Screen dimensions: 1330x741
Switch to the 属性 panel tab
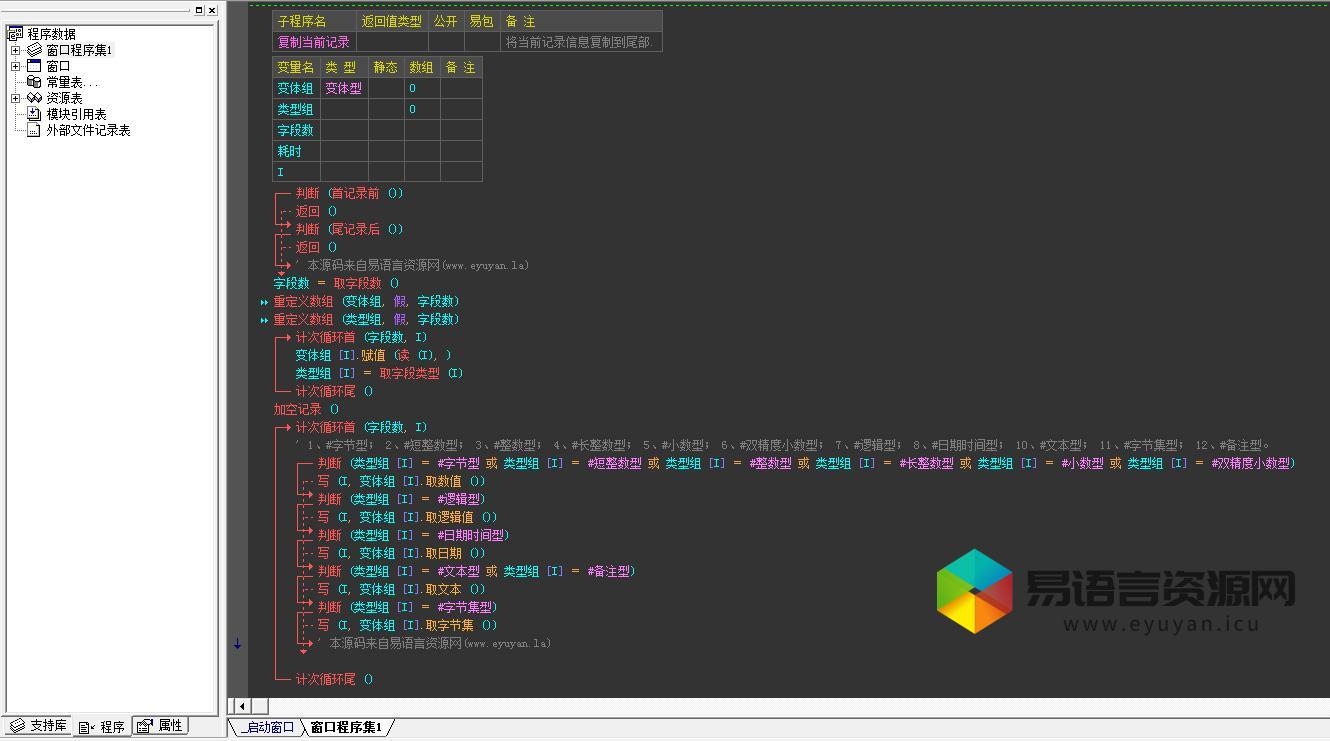tap(161, 726)
